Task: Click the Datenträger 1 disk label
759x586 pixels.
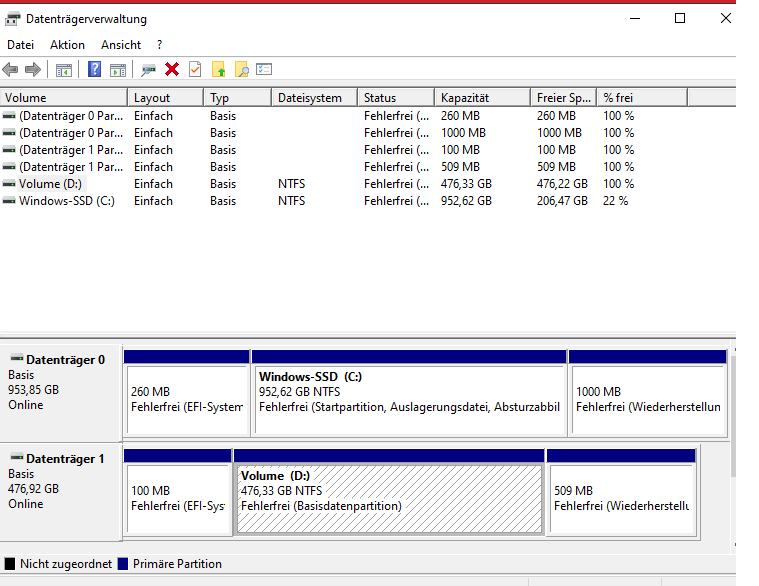Action: pos(65,459)
